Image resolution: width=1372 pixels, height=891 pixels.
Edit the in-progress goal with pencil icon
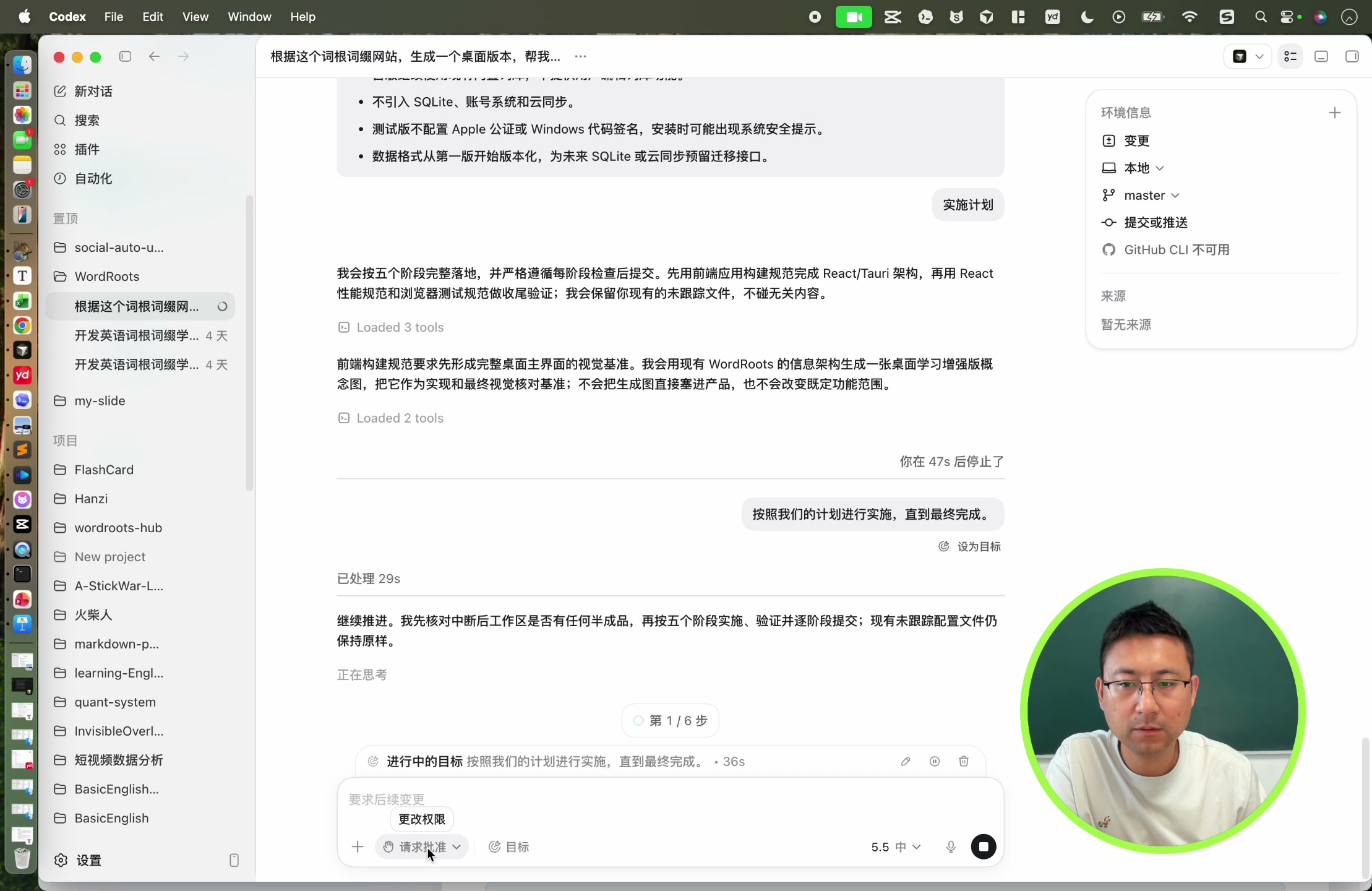906,762
